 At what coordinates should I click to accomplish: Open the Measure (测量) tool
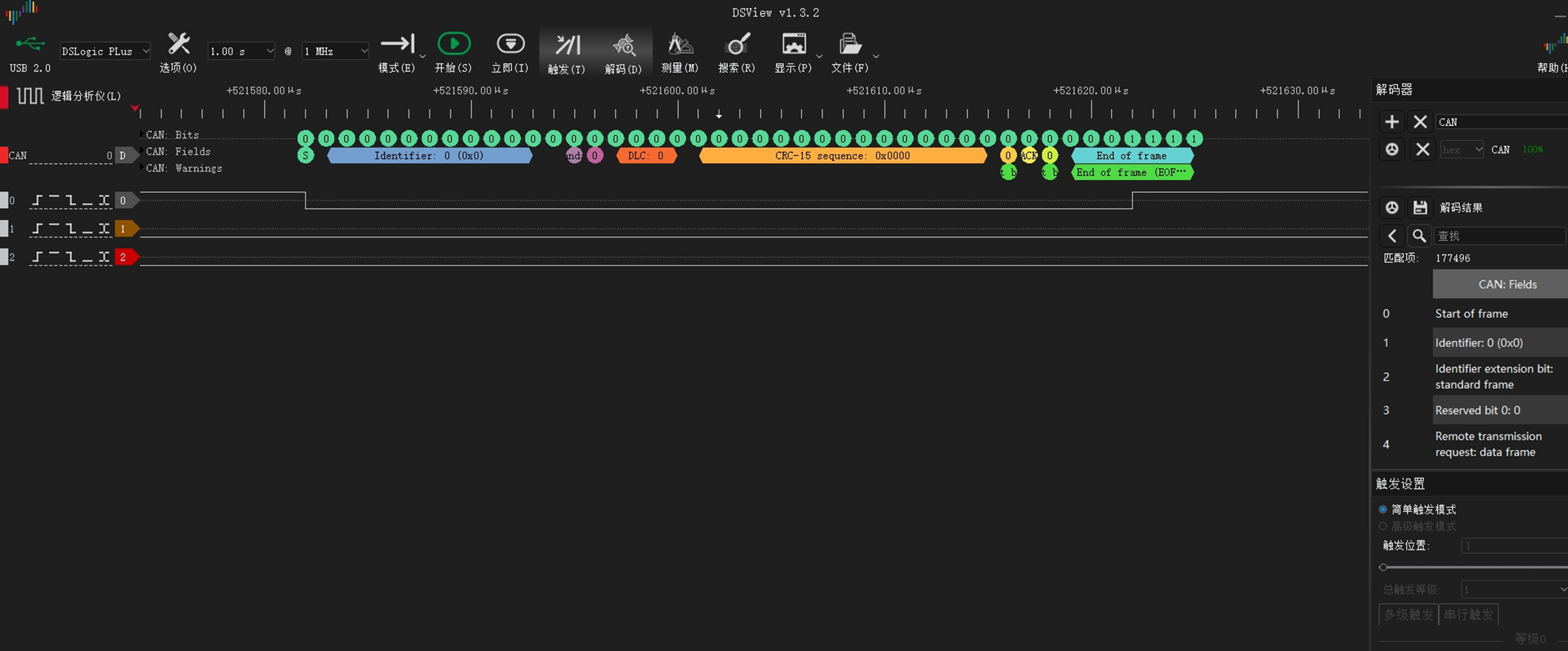click(x=680, y=44)
